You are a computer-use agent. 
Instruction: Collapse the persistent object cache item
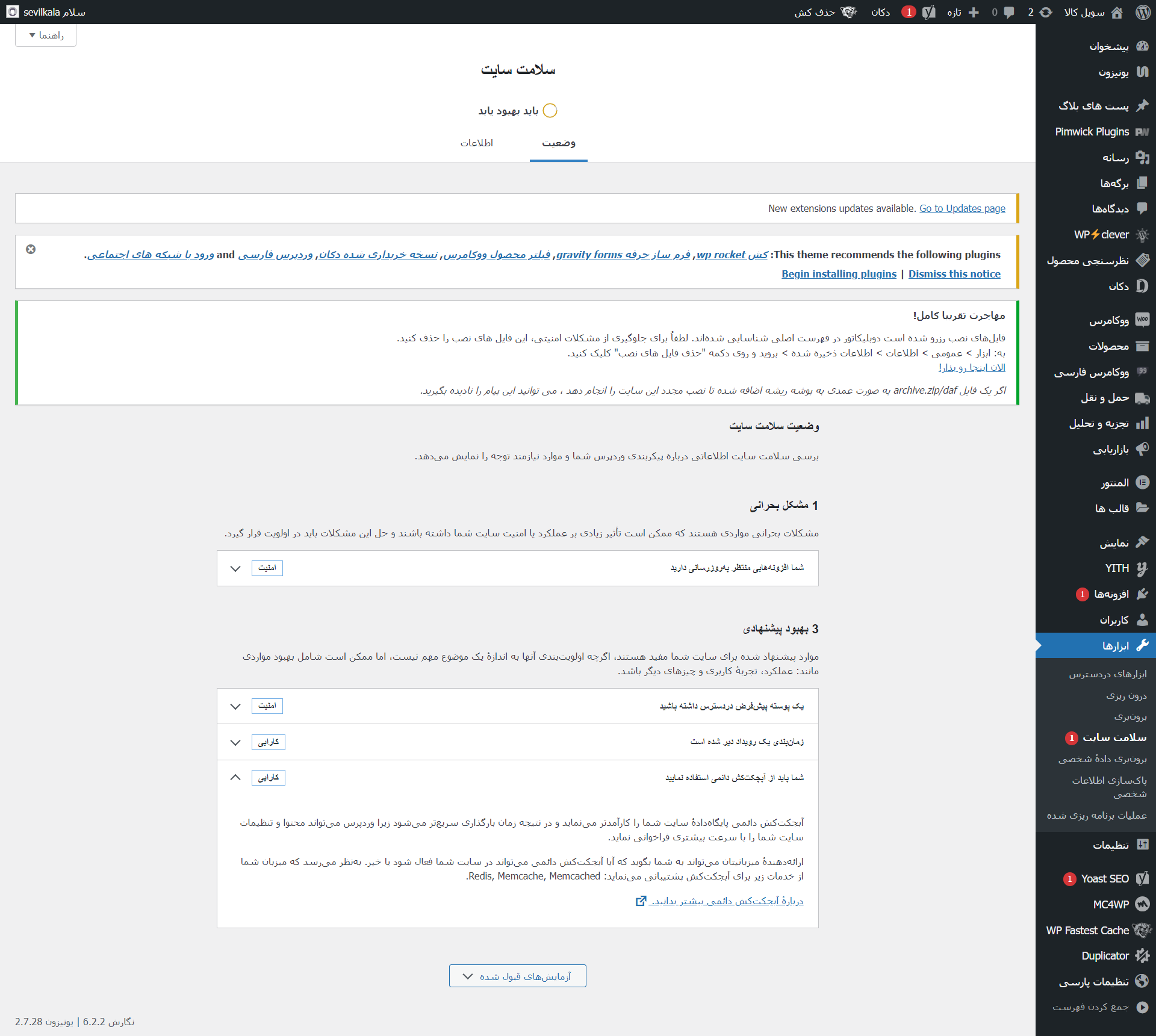(235, 777)
